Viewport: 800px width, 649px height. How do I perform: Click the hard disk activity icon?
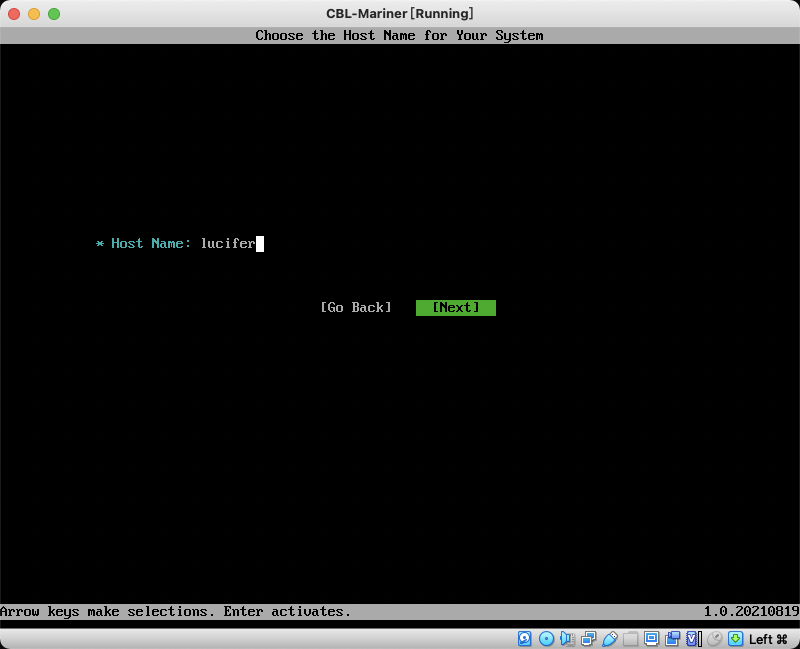[524, 638]
